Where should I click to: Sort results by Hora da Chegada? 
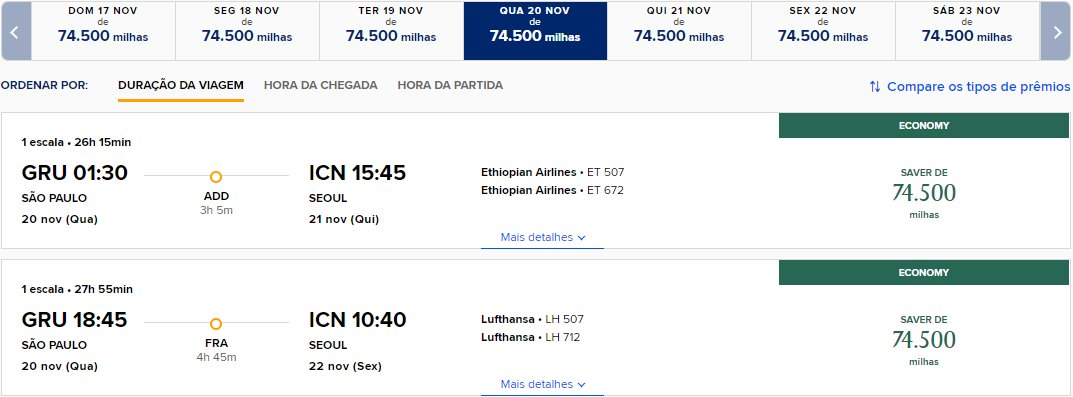point(320,86)
